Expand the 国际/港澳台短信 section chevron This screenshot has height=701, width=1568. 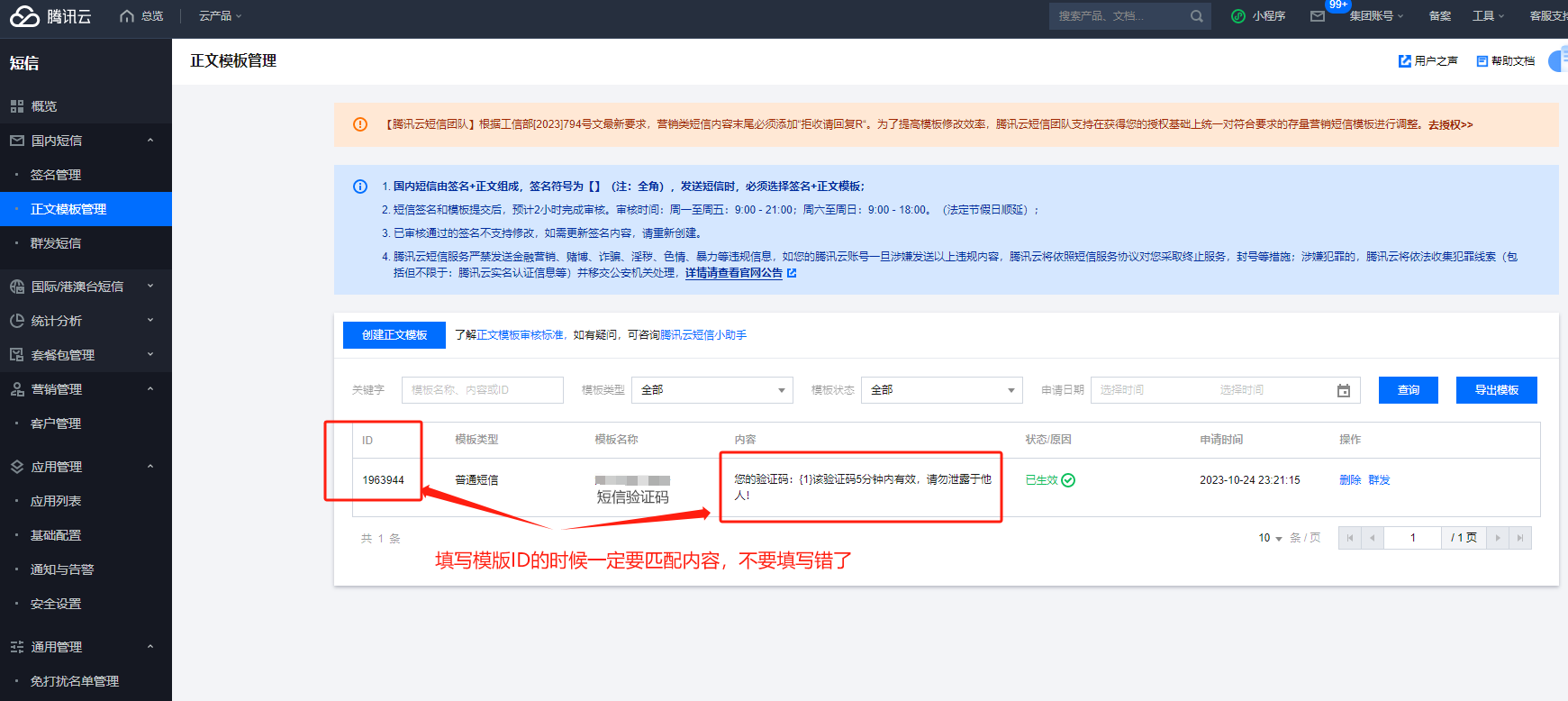[x=150, y=287]
